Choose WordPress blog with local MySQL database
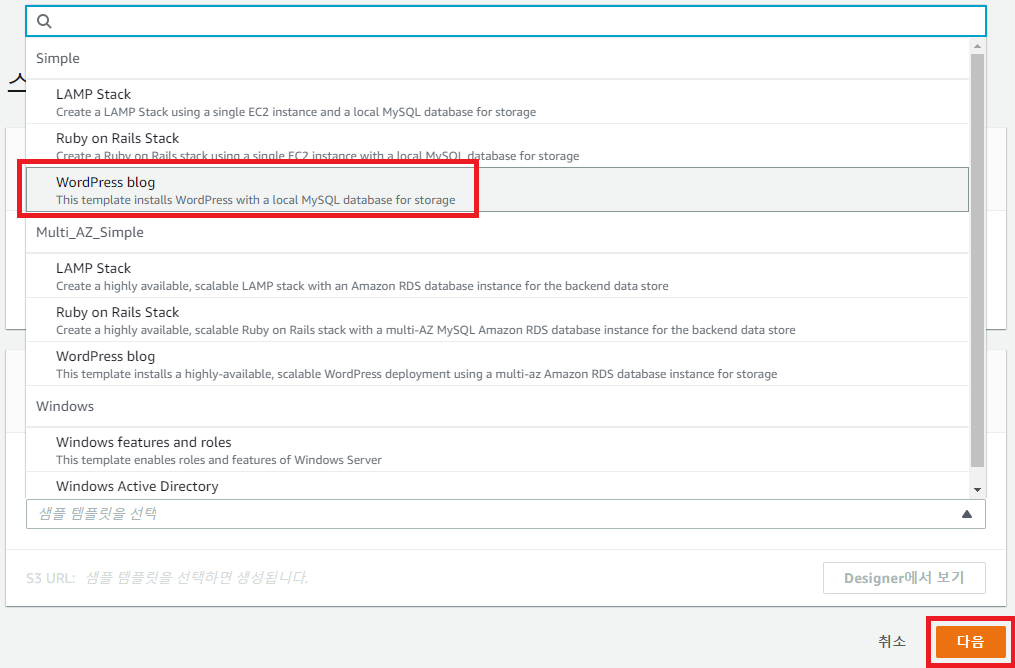 point(497,190)
